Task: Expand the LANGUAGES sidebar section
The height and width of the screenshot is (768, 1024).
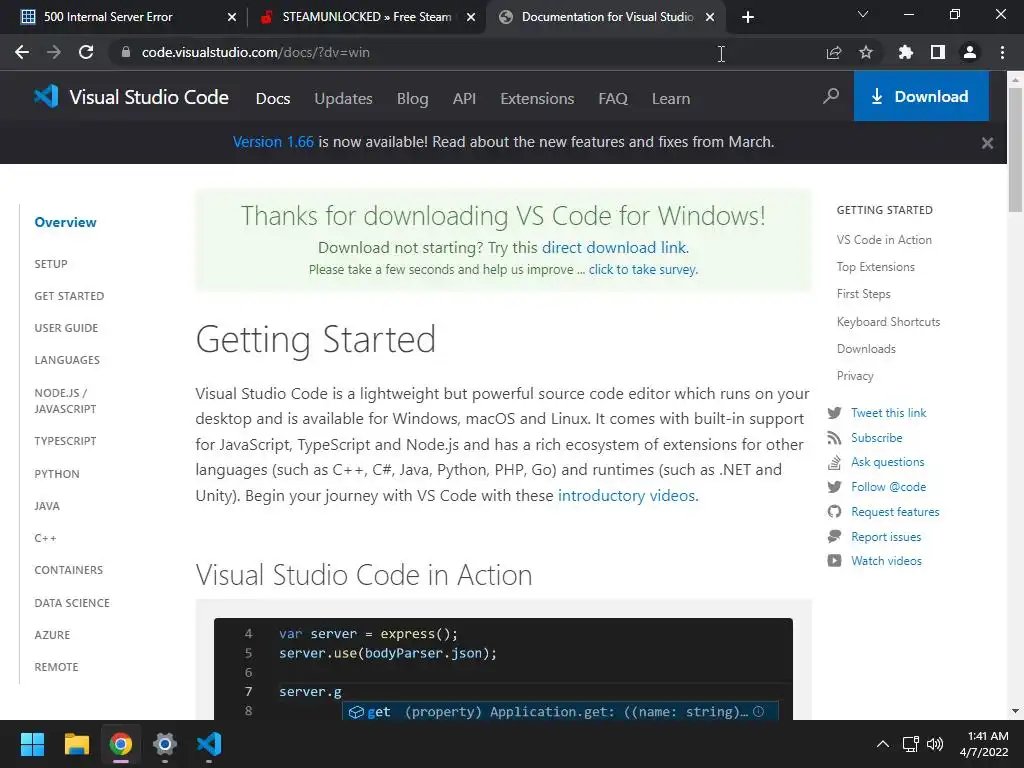Action: click(67, 360)
